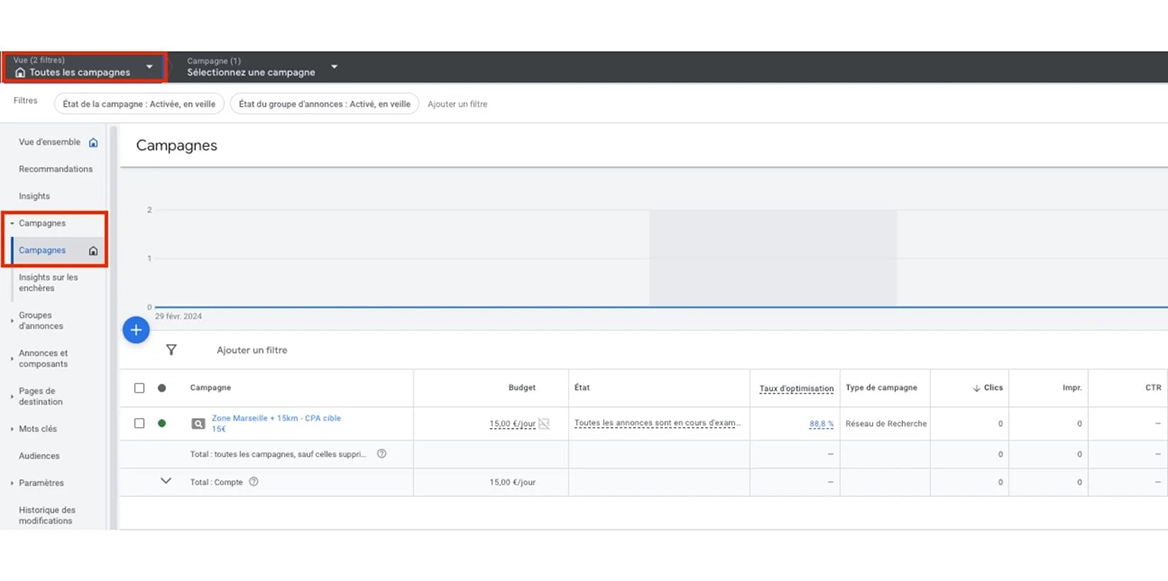Click the Type de campagne column header

click(x=881, y=388)
